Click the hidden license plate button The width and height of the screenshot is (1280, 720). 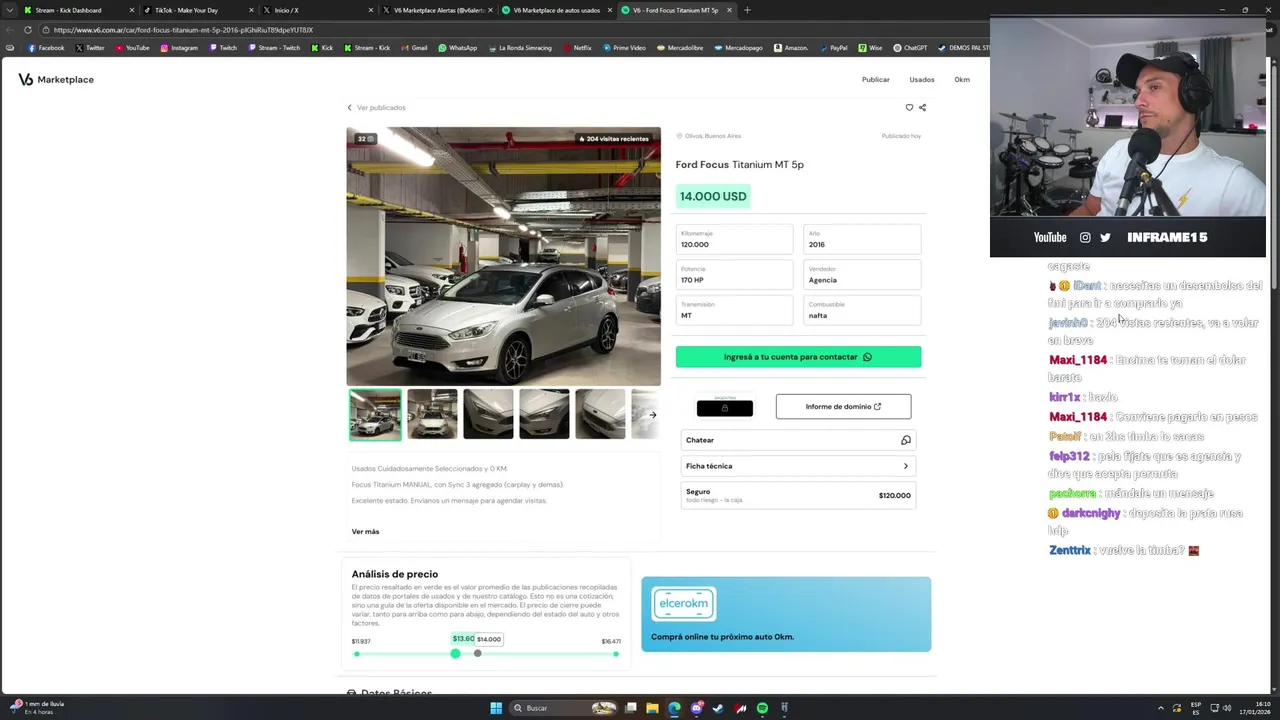click(725, 407)
